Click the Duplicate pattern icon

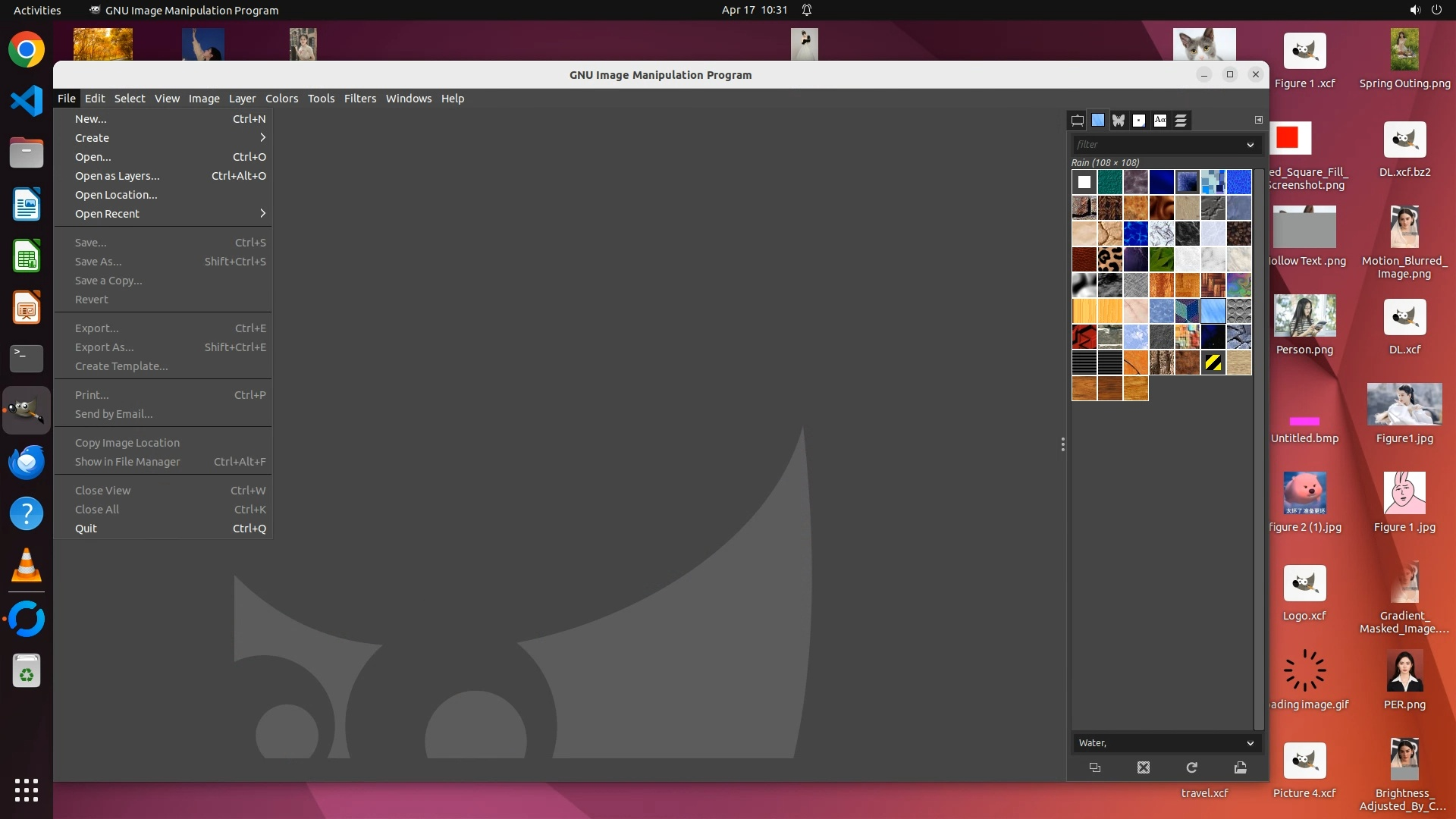pyautogui.click(x=1095, y=767)
